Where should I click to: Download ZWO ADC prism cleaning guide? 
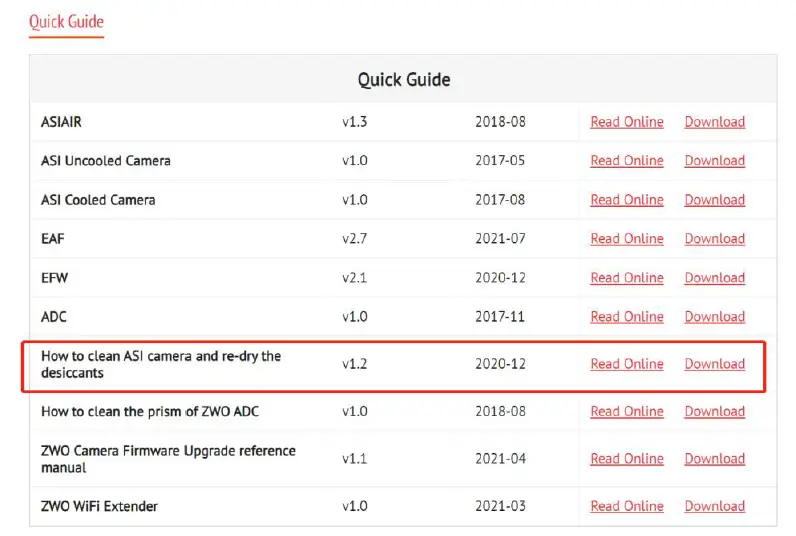[714, 411]
